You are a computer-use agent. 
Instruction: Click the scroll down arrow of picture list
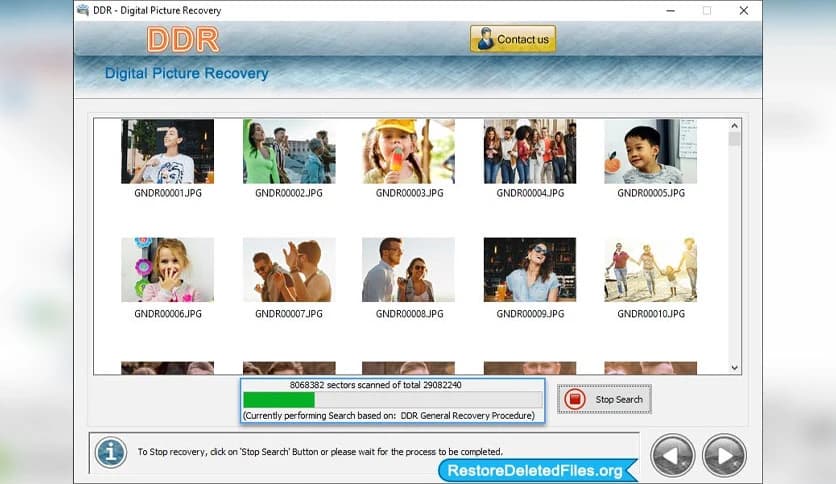(x=734, y=368)
